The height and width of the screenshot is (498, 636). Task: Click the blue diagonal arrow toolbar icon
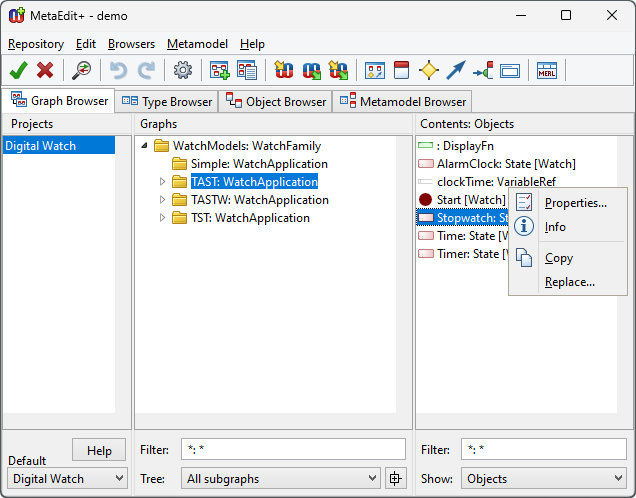[x=456, y=70]
